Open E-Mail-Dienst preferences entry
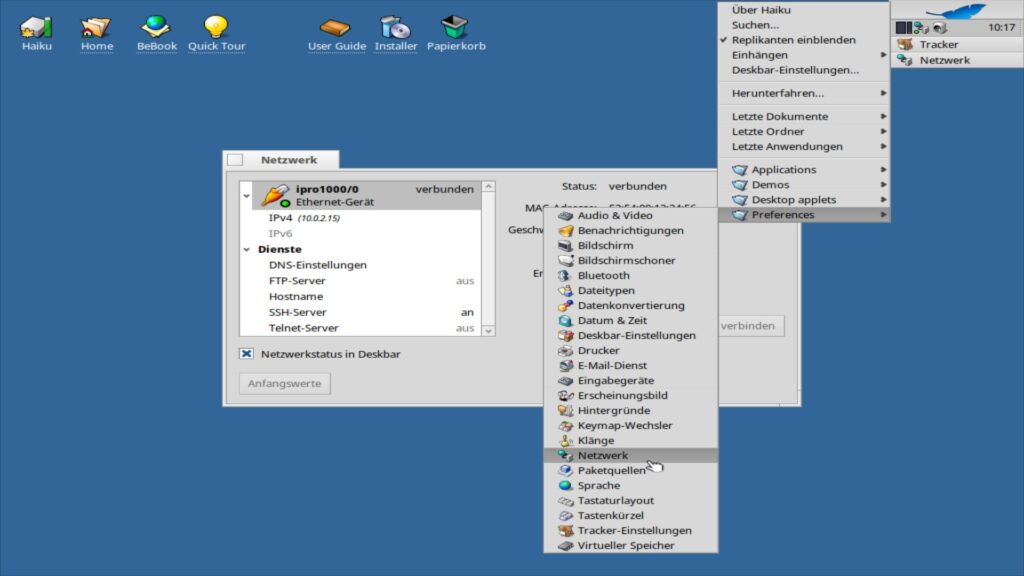 click(x=631, y=366)
